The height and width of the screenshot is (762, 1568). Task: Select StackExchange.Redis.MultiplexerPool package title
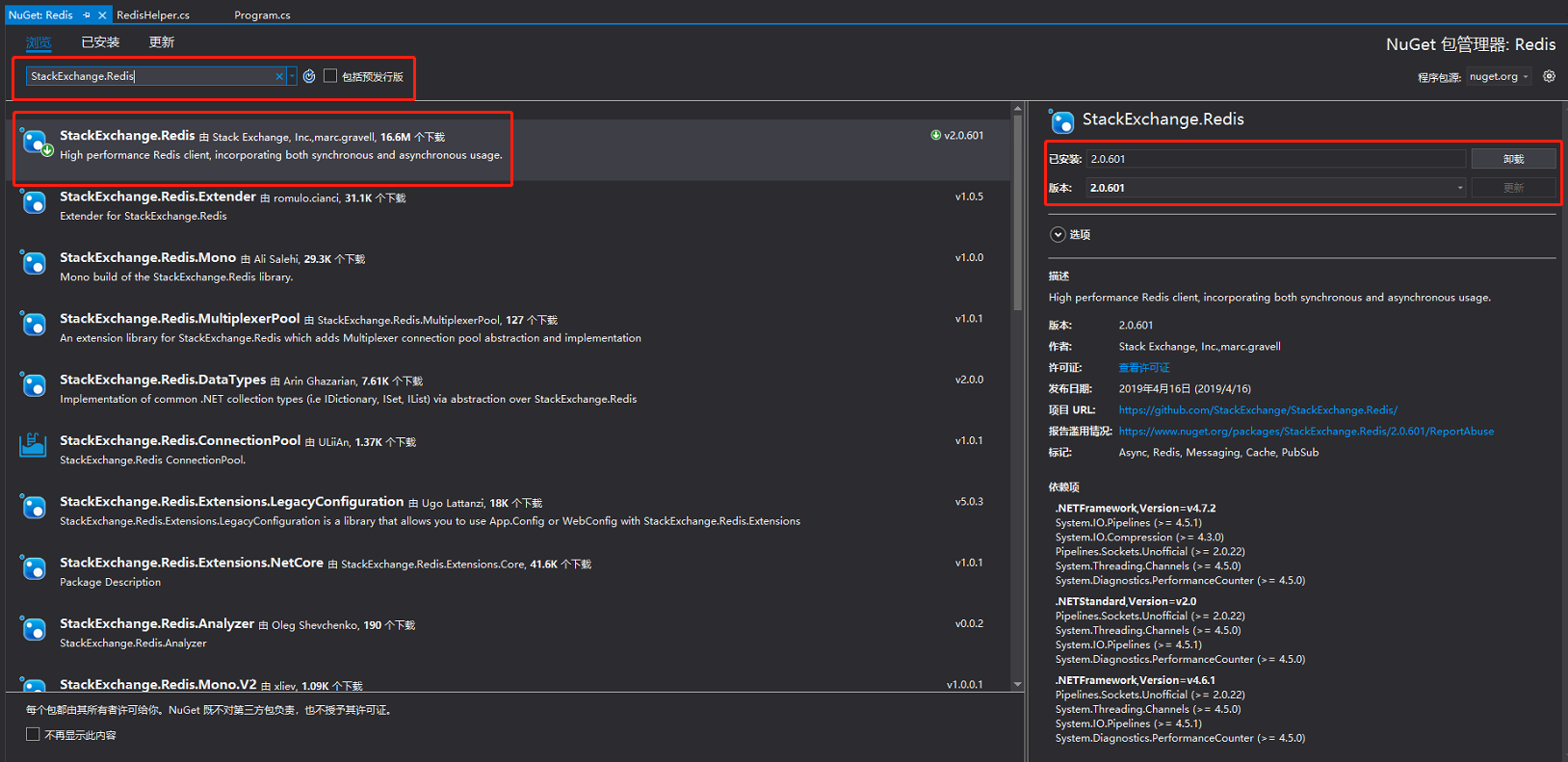click(180, 319)
